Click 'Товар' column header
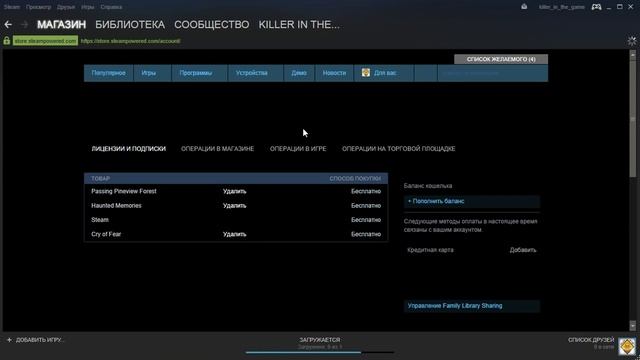Screen dimensions: 640x360 pyautogui.click(x=100, y=178)
